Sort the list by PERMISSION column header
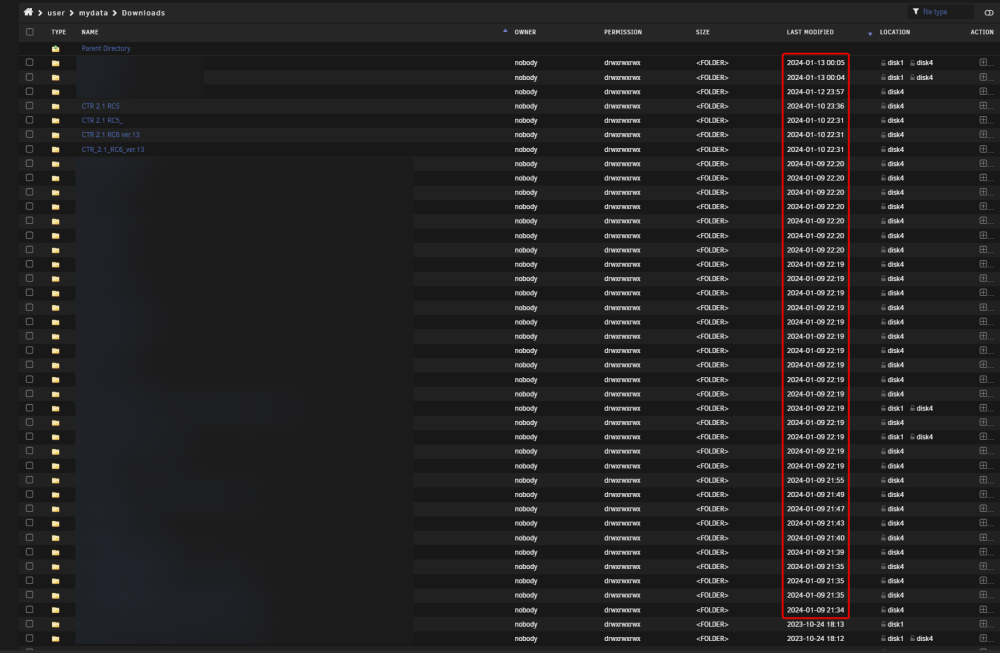1000x653 pixels. (623, 32)
